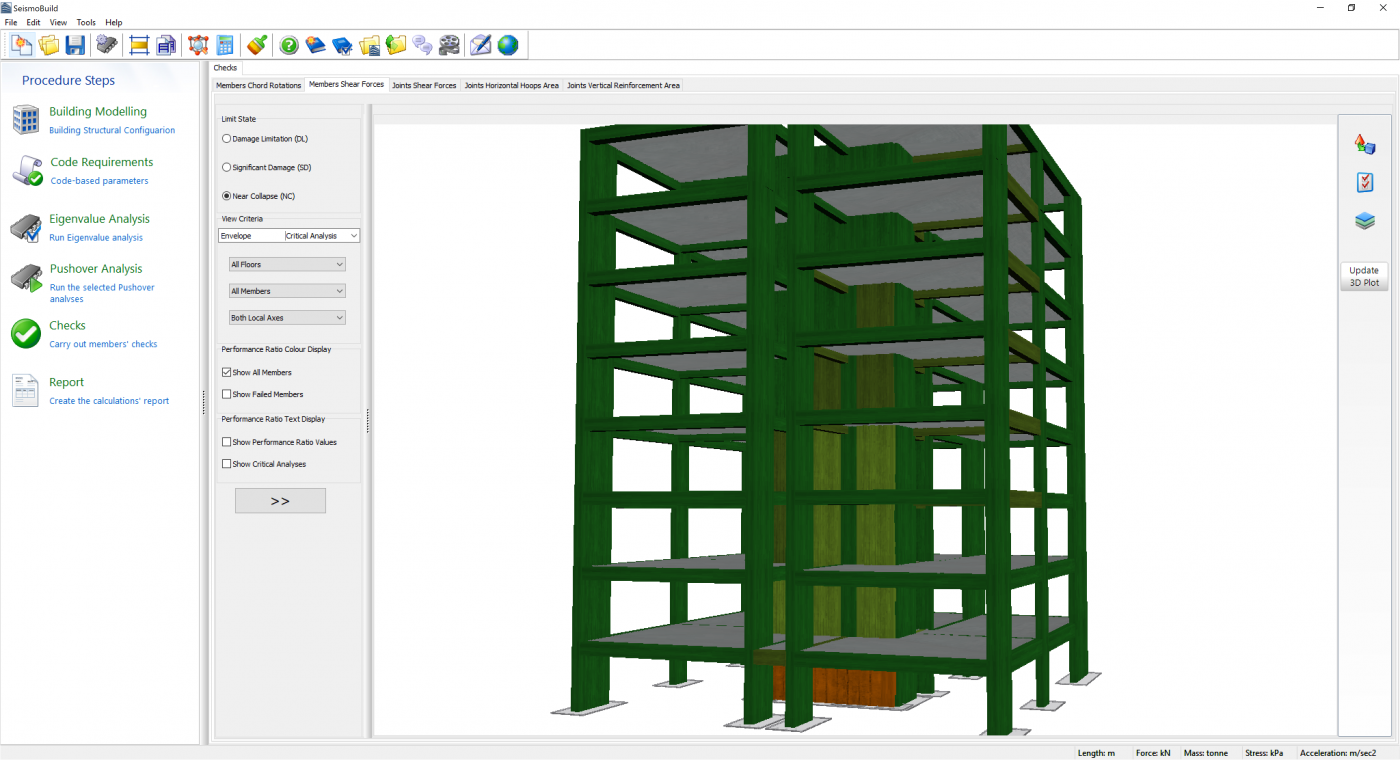Open the All Floors dropdown

287,264
